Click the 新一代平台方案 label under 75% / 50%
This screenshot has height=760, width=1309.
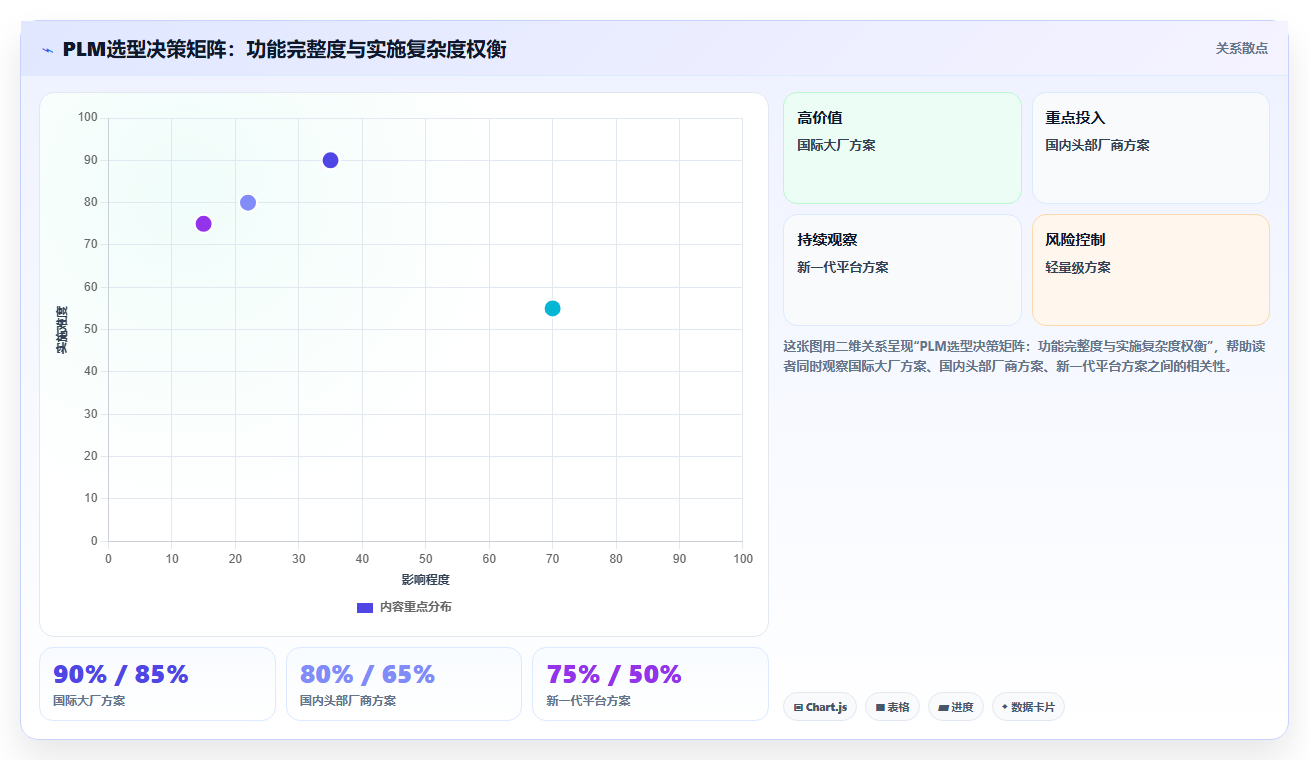pos(588,701)
